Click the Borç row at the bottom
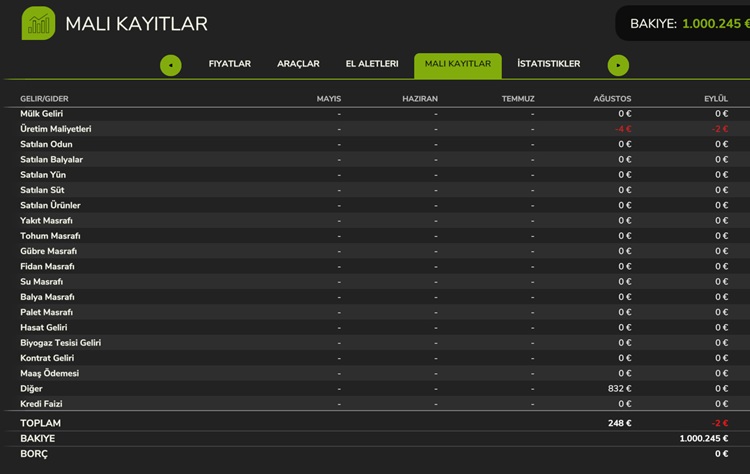This screenshot has width=750, height=474. pyautogui.click(x=34, y=453)
